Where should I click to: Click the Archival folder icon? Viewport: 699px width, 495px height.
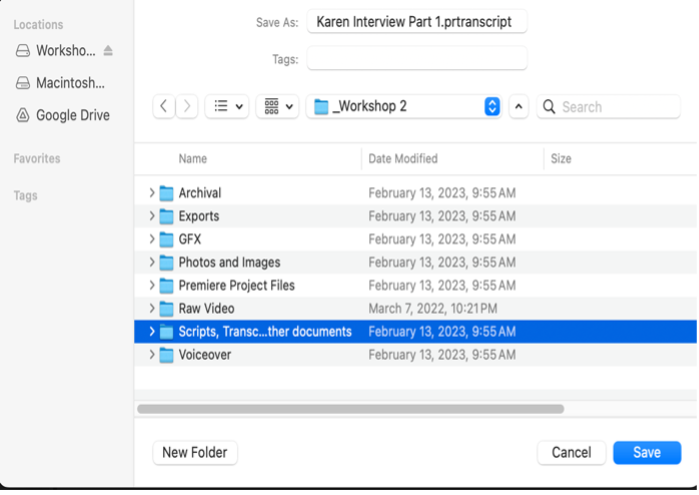point(166,193)
